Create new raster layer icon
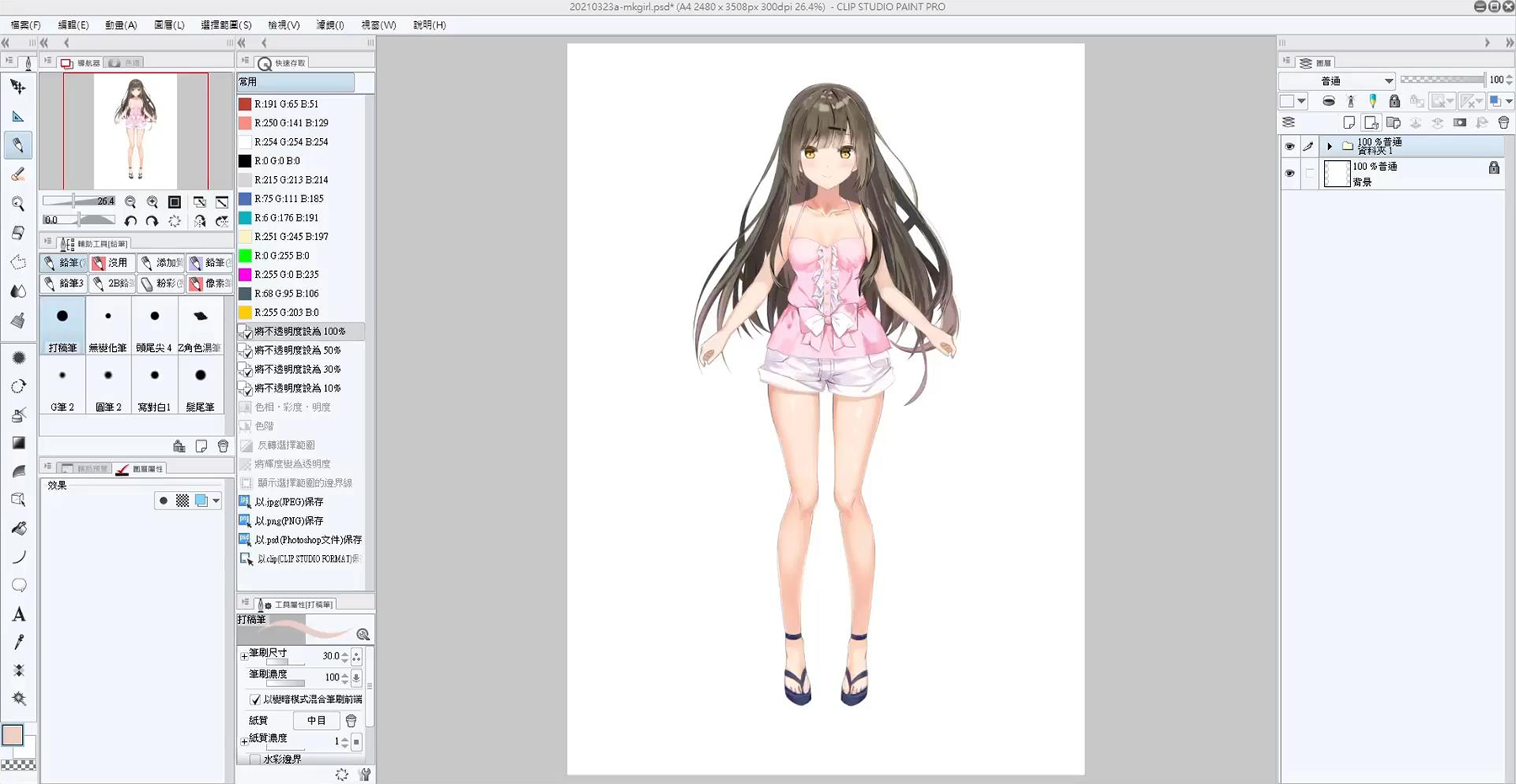 point(1349,123)
